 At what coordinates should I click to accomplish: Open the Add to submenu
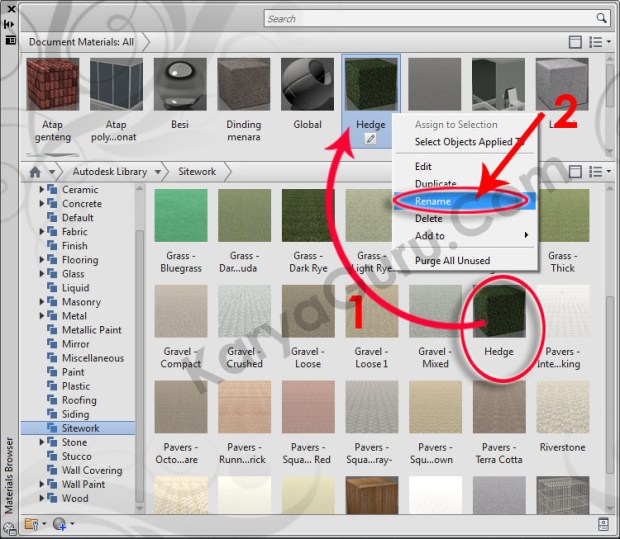[x=465, y=236]
